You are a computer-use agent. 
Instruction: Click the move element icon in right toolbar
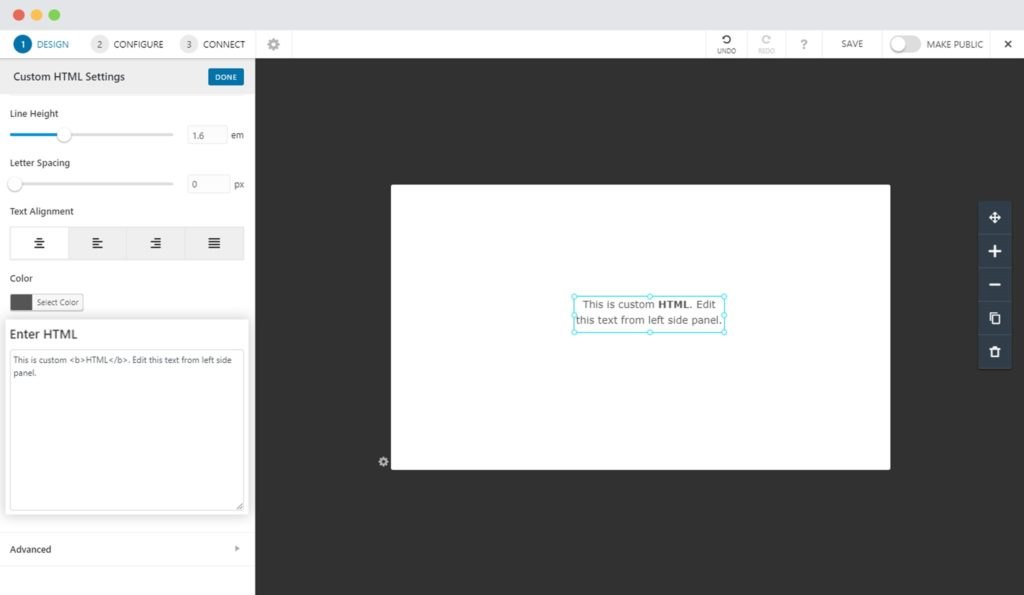pos(994,218)
